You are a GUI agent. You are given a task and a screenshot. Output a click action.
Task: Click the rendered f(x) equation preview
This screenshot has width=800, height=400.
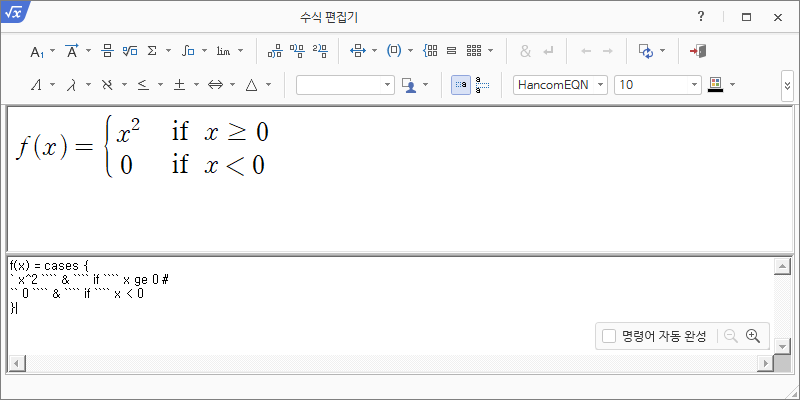[x=142, y=147]
